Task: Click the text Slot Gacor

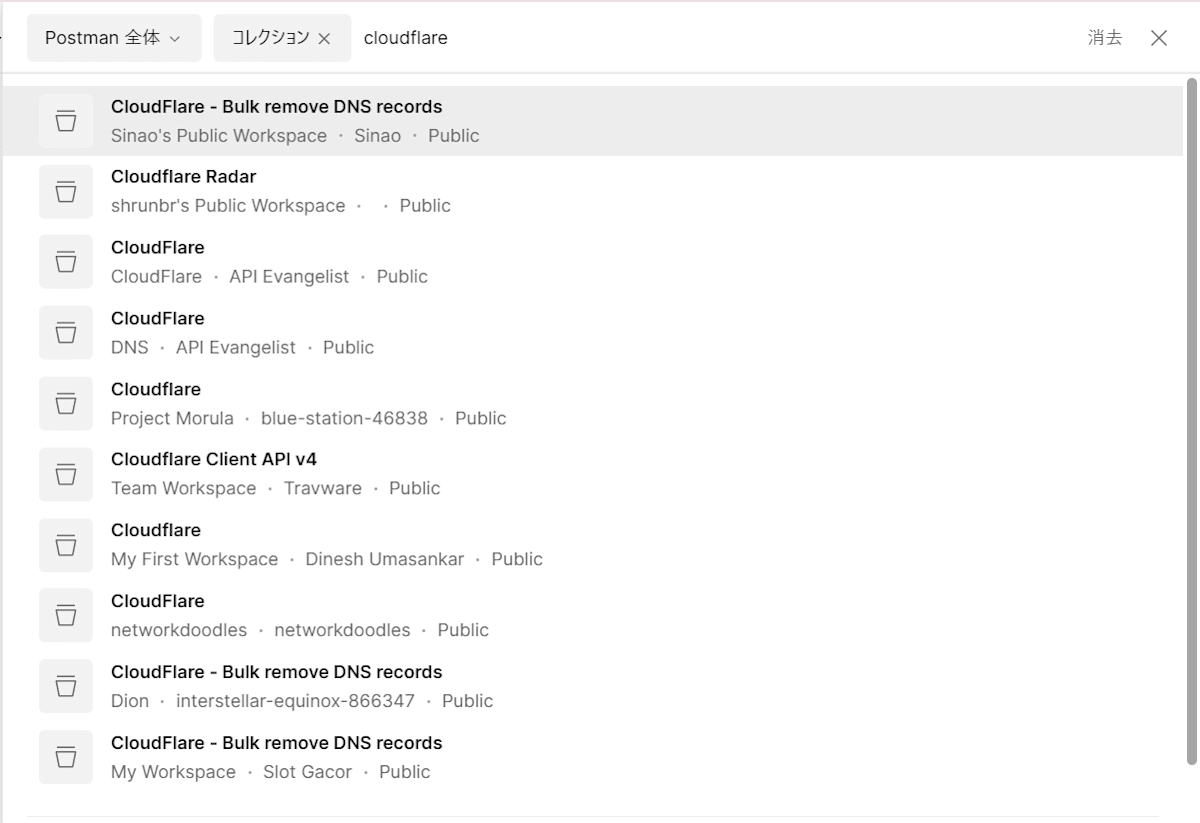Action: pos(307,771)
